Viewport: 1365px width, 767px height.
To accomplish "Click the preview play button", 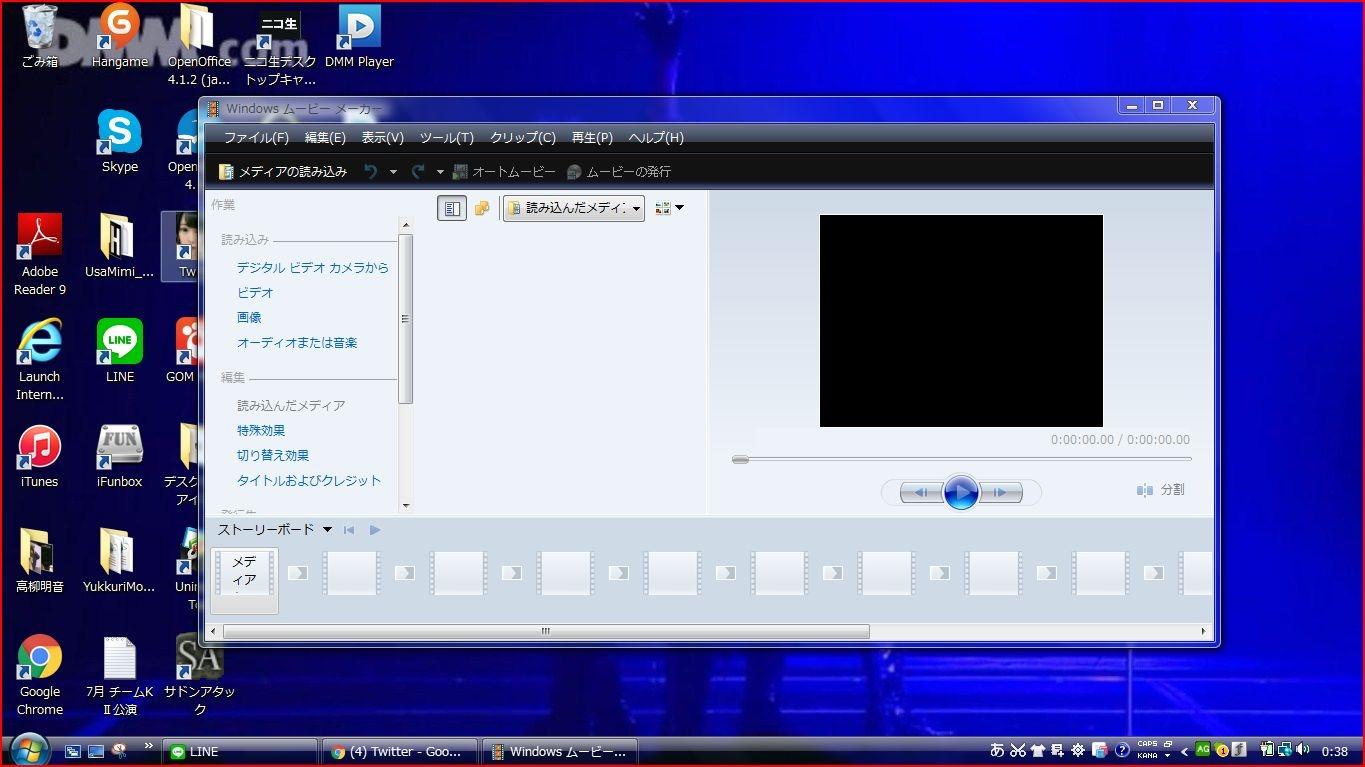I will [961, 492].
